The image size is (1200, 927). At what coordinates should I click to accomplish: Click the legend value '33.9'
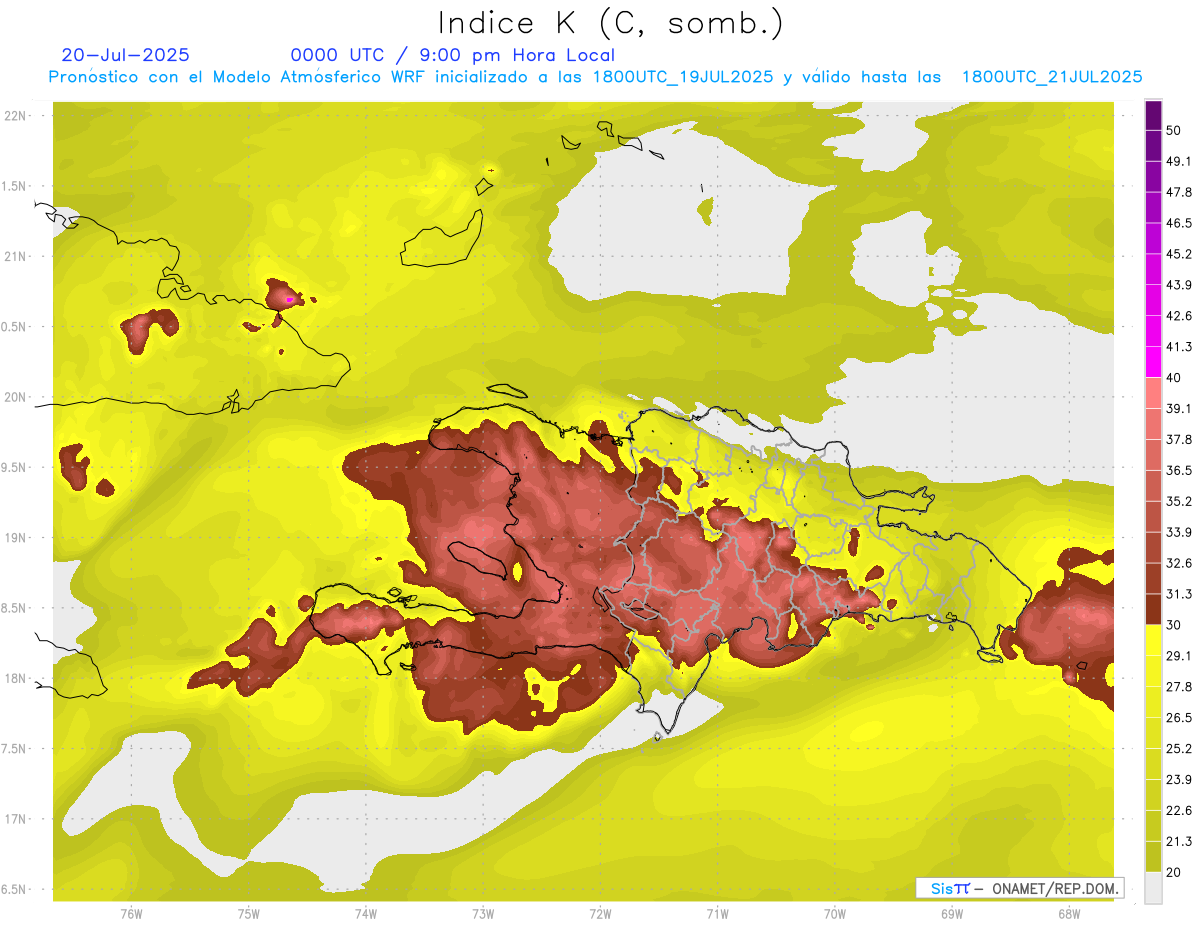coord(1179,533)
